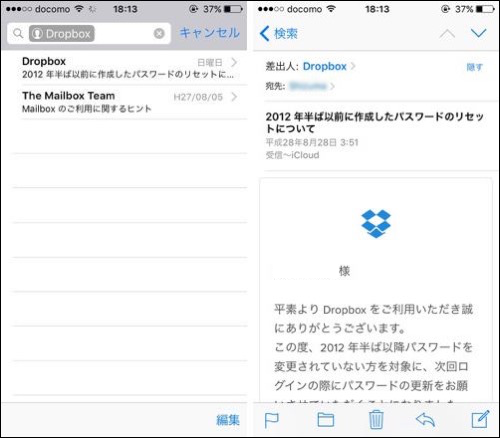Tap 編集 edit button at bottom

(228, 420)
